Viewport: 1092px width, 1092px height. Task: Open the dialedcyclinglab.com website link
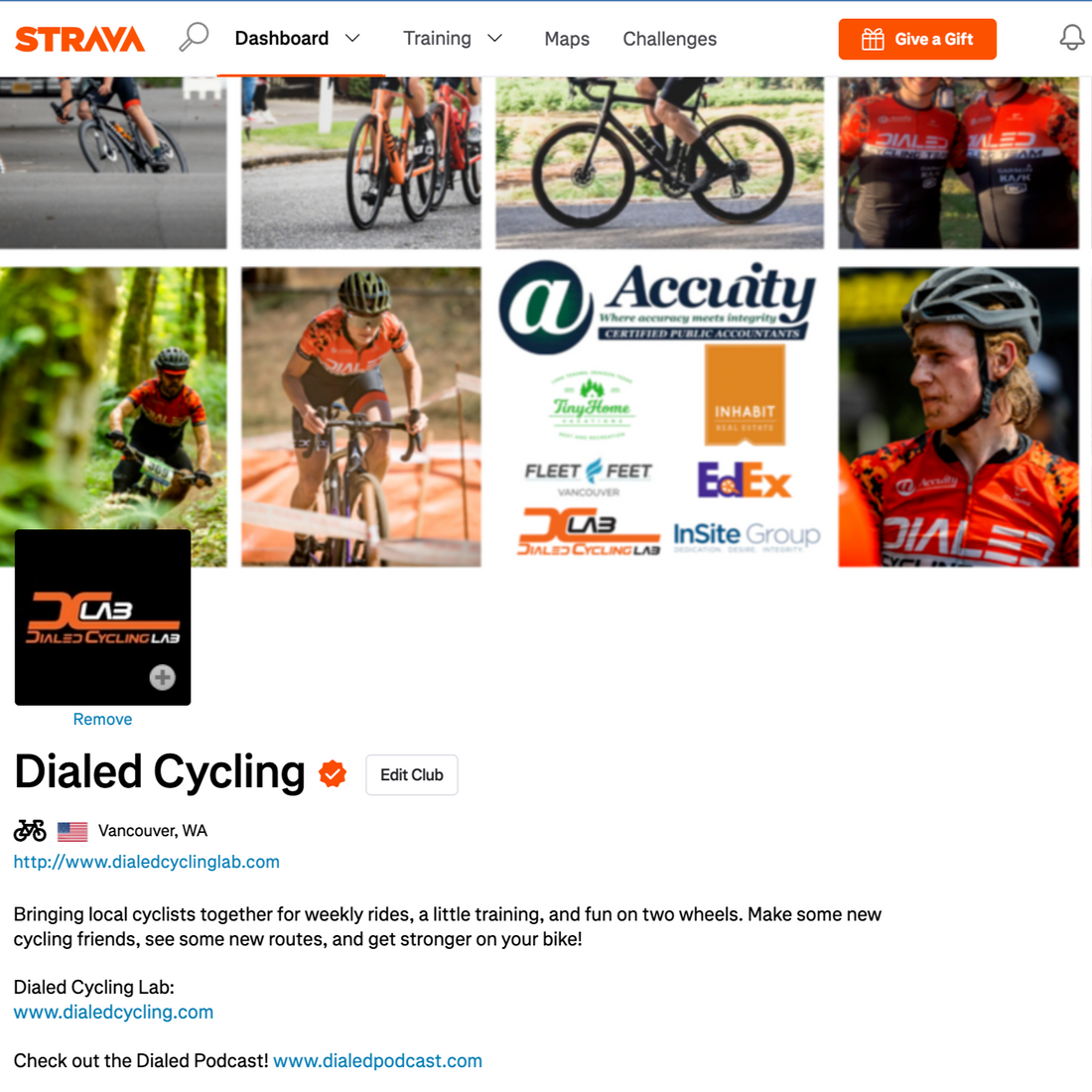(x=146, y=862)
